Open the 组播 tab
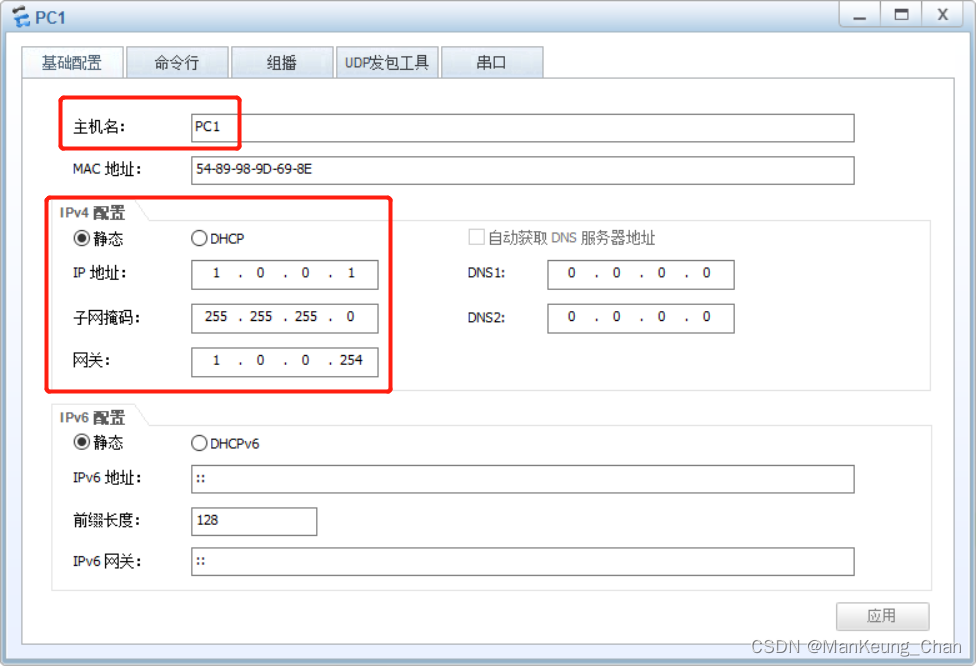The width and height of the screenshot is (976, 666). [x=282, y=62]
